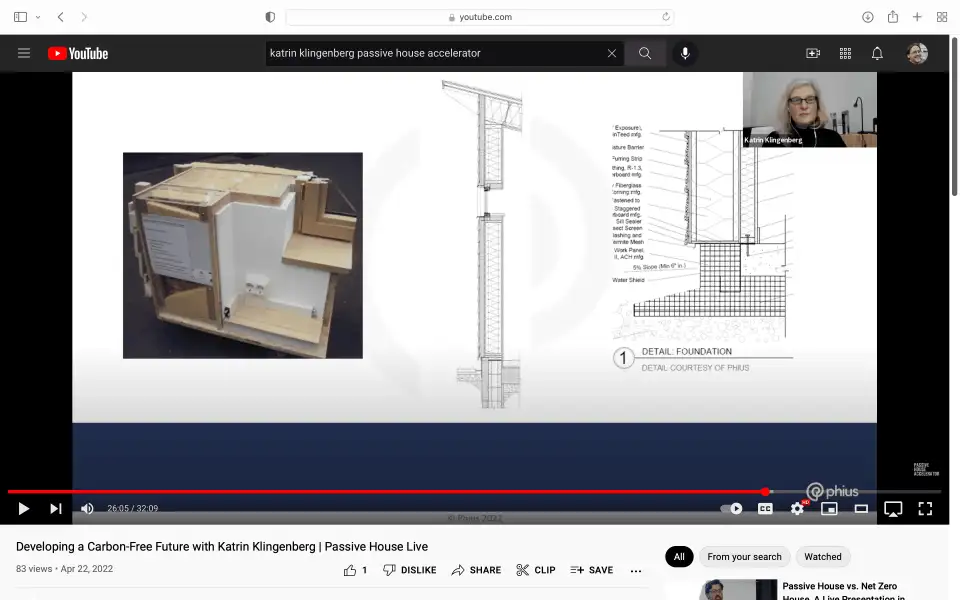
Task: Play the paused video
Action: click(x=24, y=509)
